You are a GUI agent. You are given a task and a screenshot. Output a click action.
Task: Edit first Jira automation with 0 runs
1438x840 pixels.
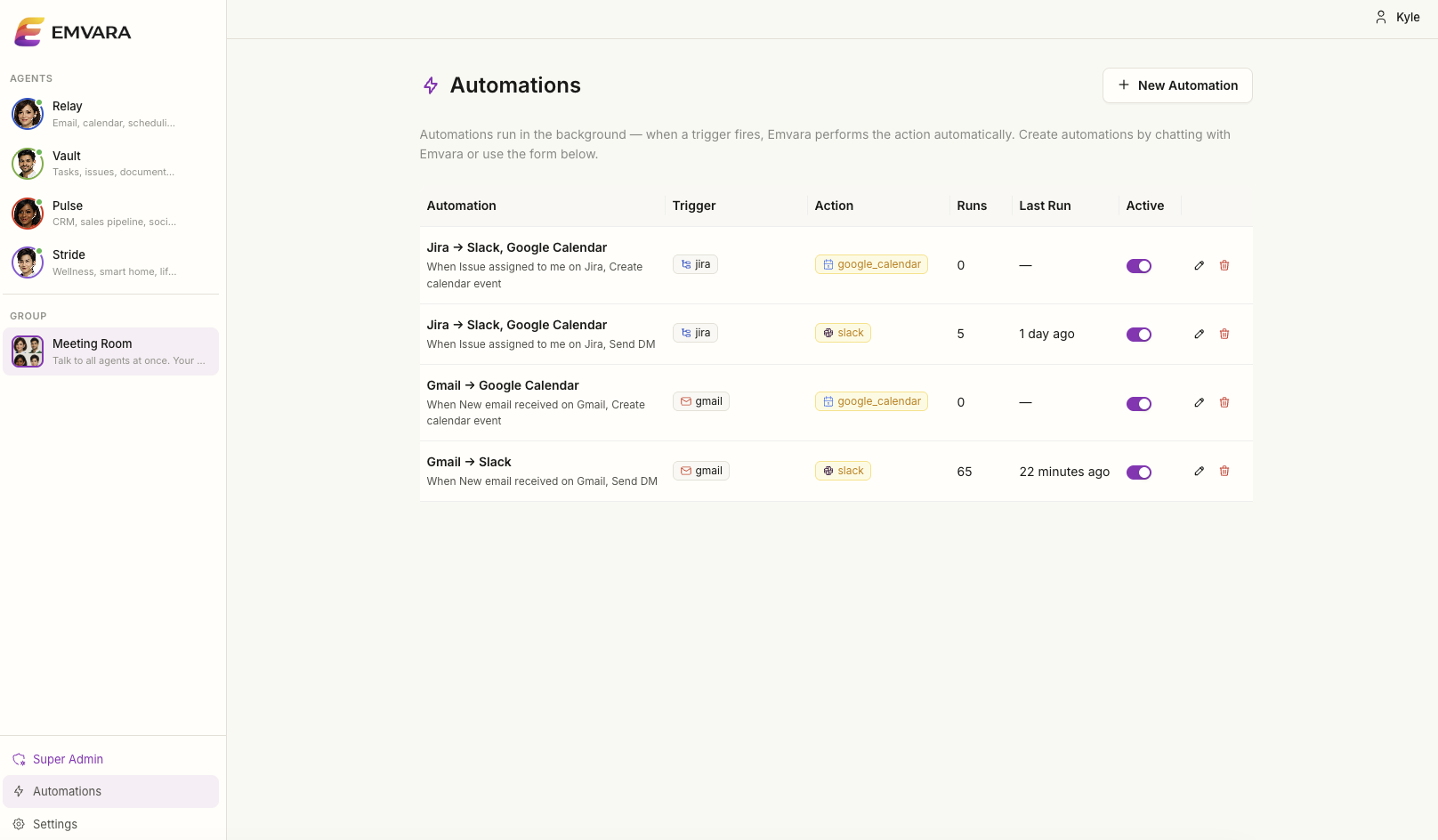point(1199,266)
